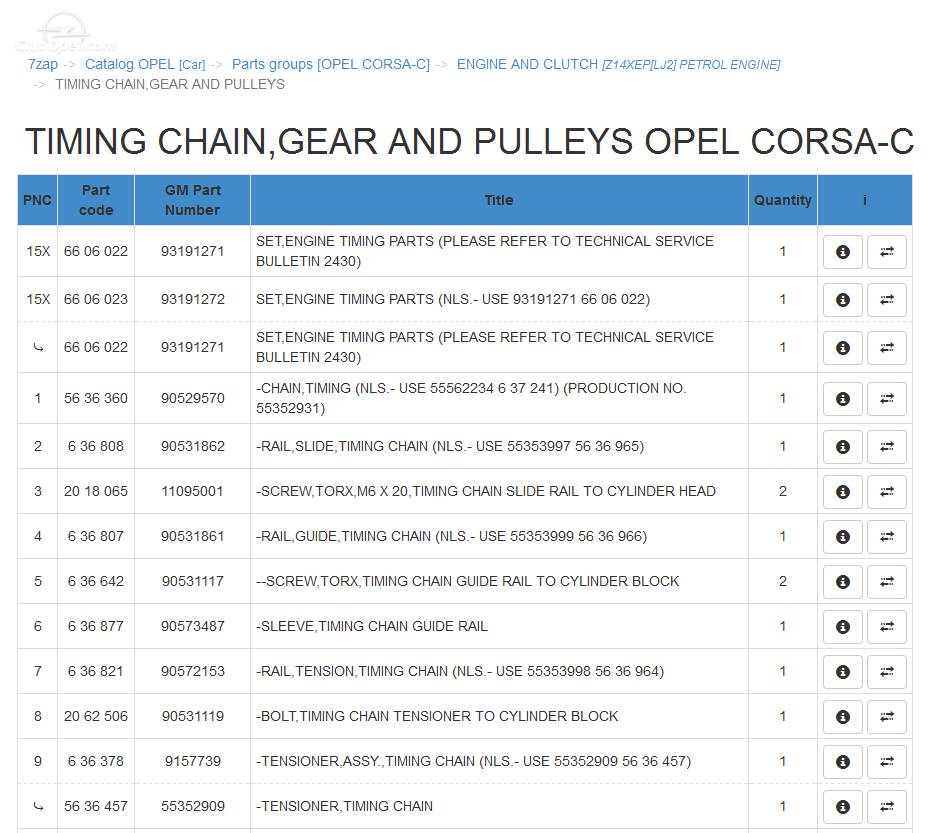Open info for Torx screw 11095001
The image size is (932, 833).
click(x=842, y=492)
